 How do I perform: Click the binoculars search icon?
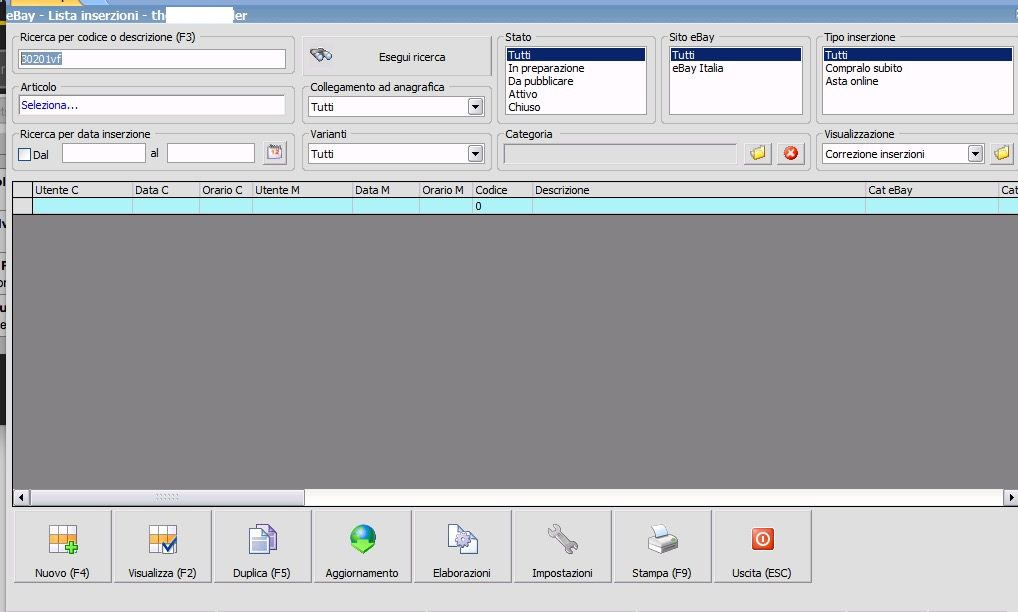[x=321, y=55]
